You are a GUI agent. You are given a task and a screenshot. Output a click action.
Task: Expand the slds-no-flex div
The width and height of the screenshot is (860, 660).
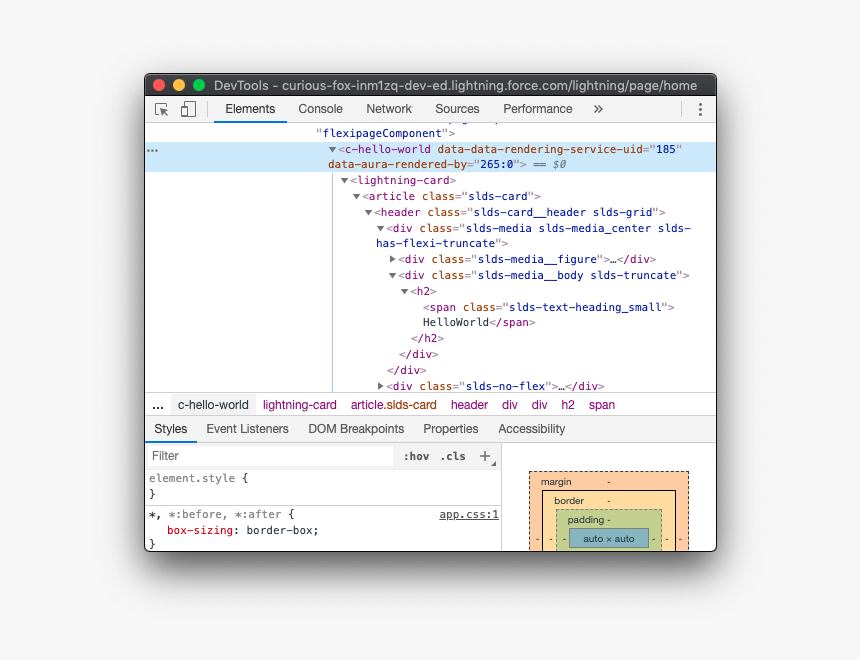point(381,386)
